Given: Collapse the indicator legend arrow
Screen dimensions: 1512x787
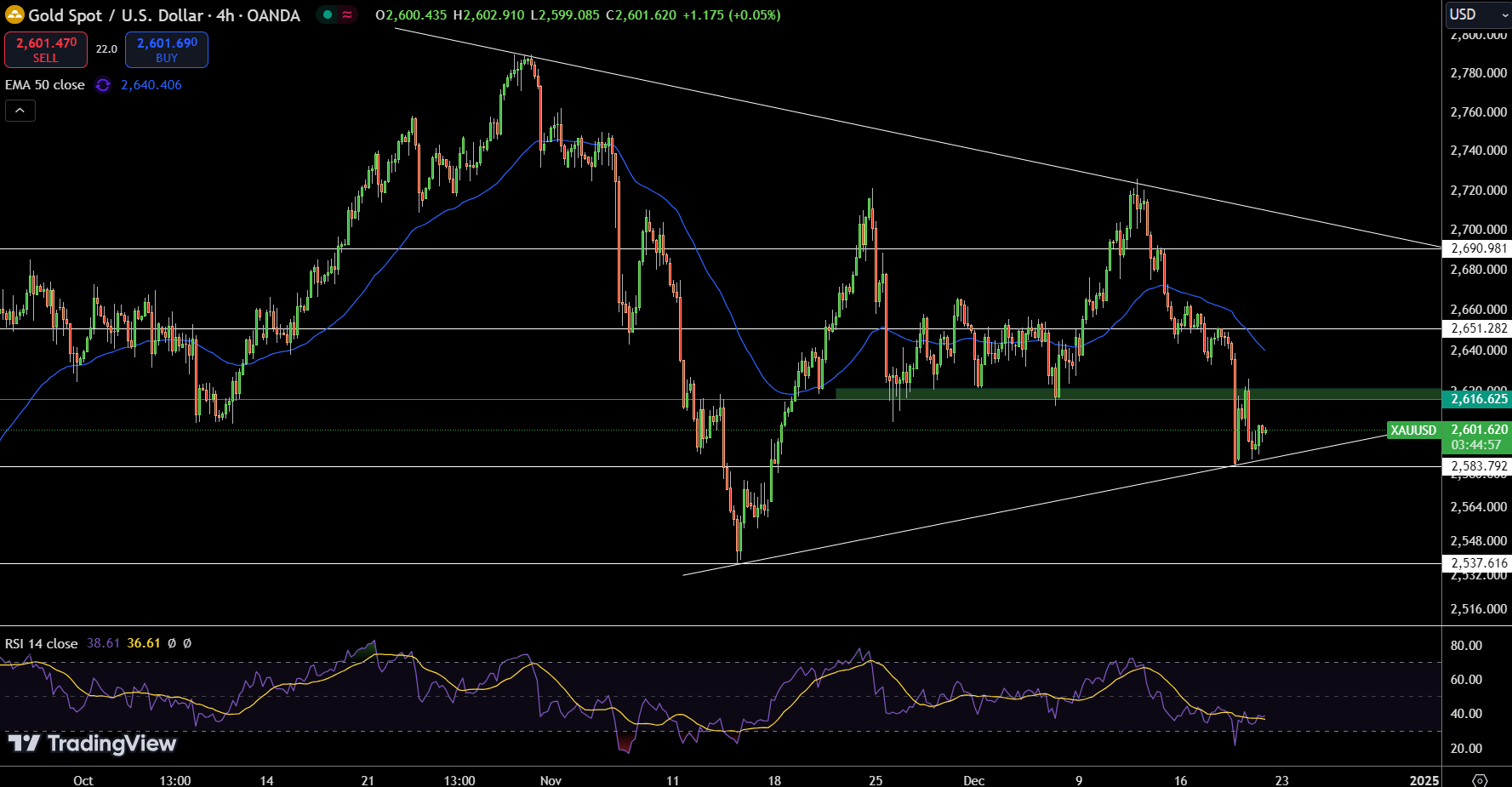Looking at the screenshot, I should 20,111.
